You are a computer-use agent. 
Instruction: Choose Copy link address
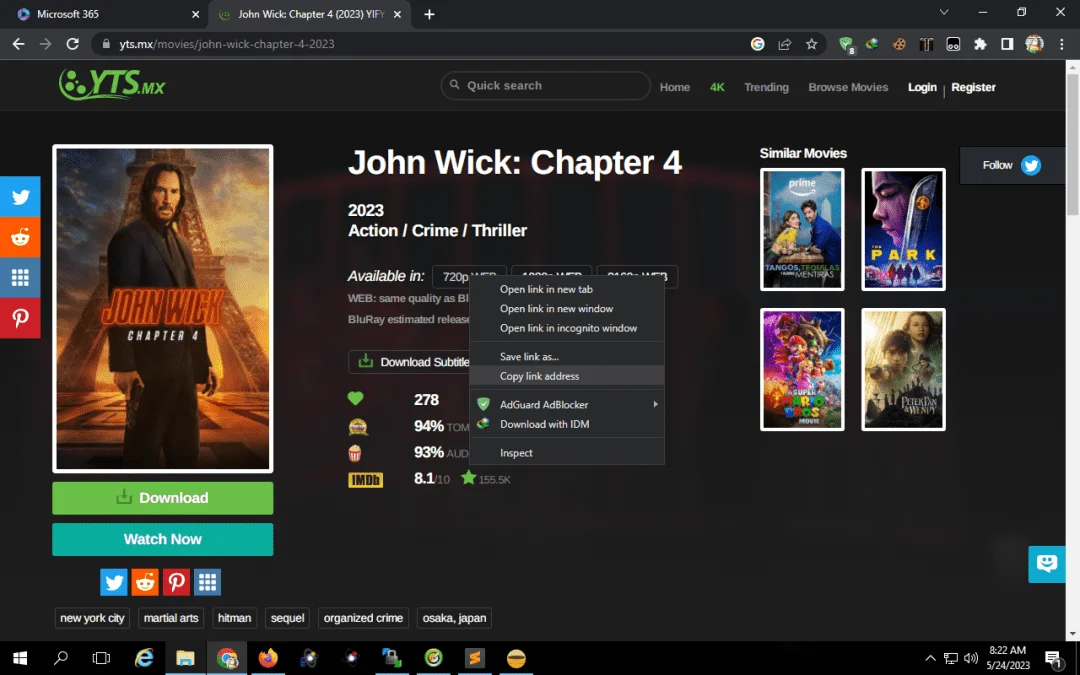pos(567,376)
